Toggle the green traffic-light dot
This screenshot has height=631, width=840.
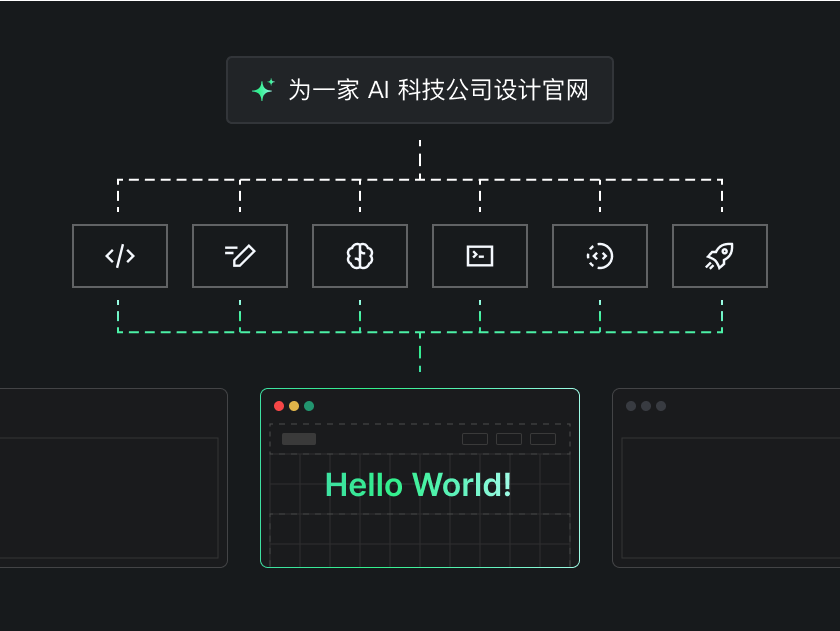click(x=310, y=407)
